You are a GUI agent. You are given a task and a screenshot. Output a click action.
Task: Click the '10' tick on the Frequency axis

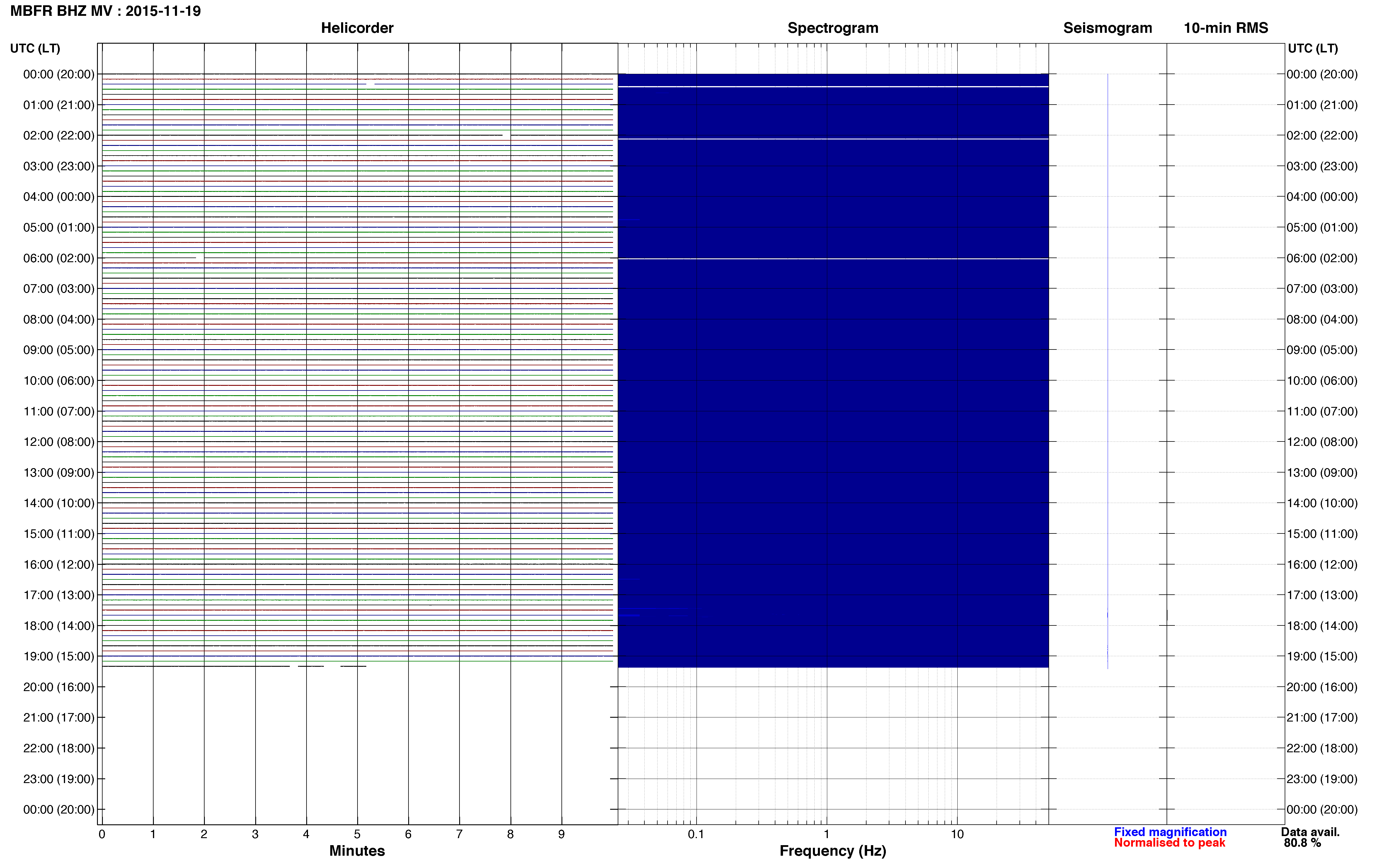957,835
